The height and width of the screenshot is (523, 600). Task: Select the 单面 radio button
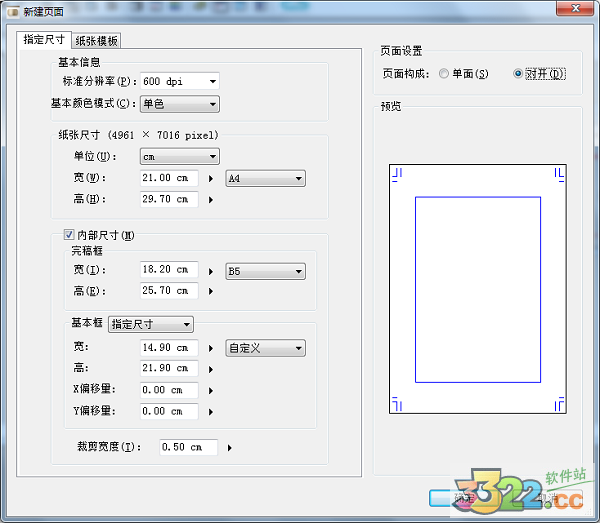pyautogui.click(x=443, y=73)
